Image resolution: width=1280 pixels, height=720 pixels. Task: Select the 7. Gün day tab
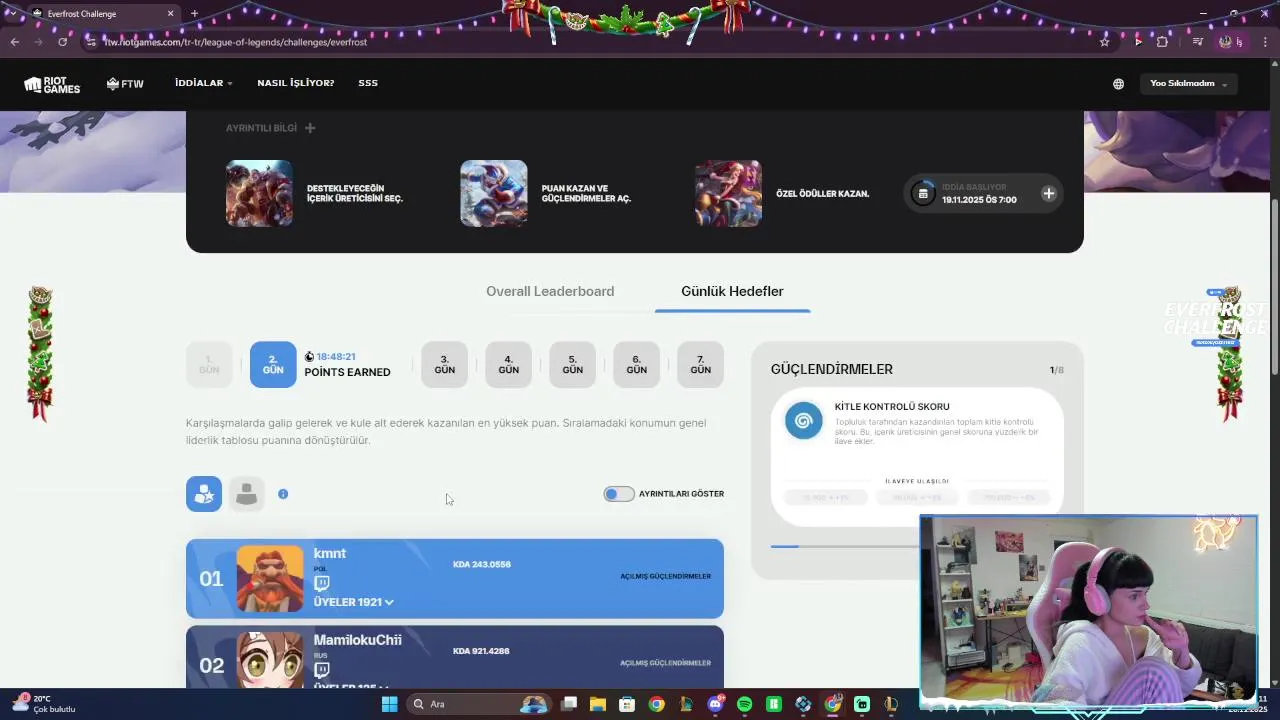point(700,365)
